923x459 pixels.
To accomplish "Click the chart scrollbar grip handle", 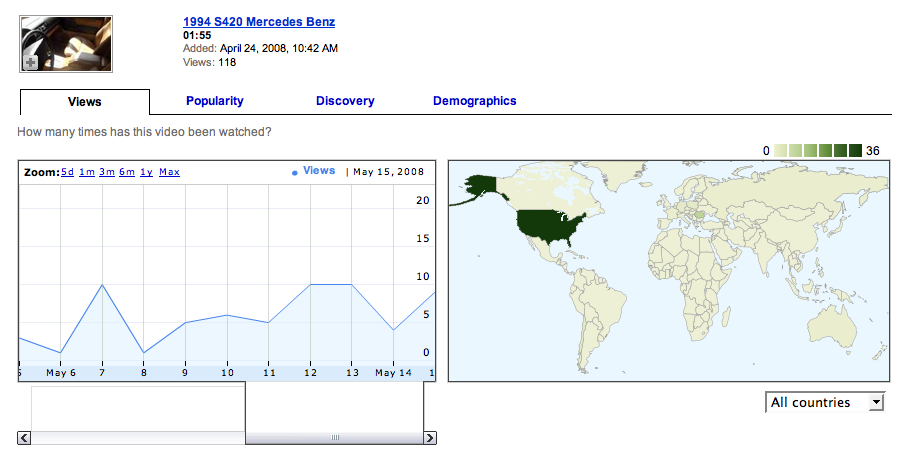I will 335,438.
